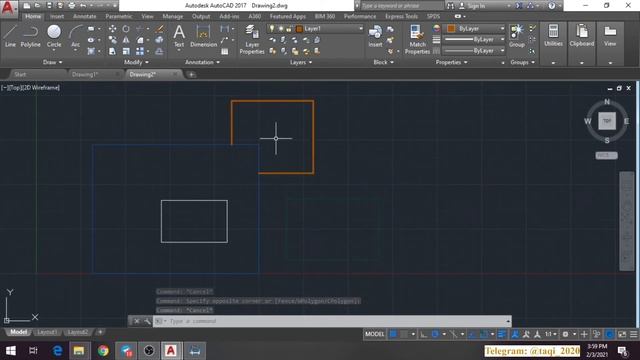Toggle snap mode in status bar
The image size is (640, 360).
[x=404, y=334]
